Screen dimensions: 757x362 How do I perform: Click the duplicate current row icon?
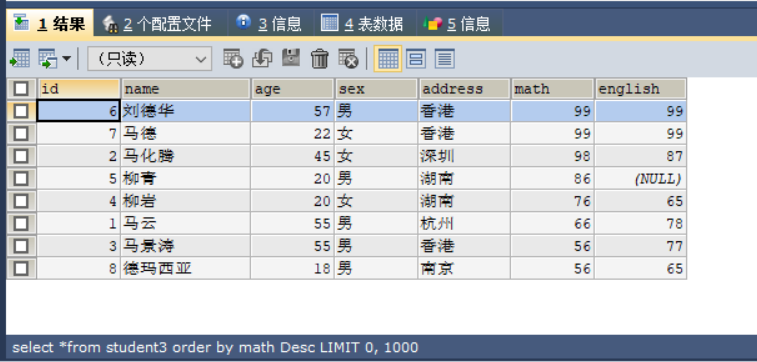pyautogui.click(x=262, y=59)
